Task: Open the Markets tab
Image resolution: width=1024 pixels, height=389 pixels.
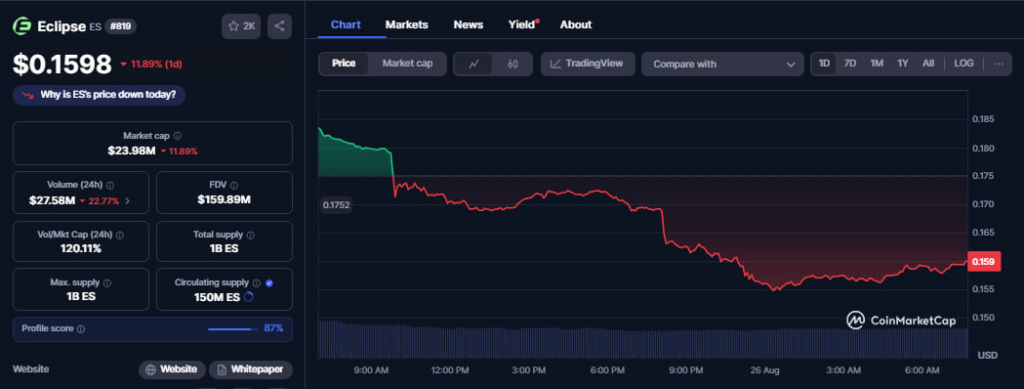Action: tap(407, 25)
